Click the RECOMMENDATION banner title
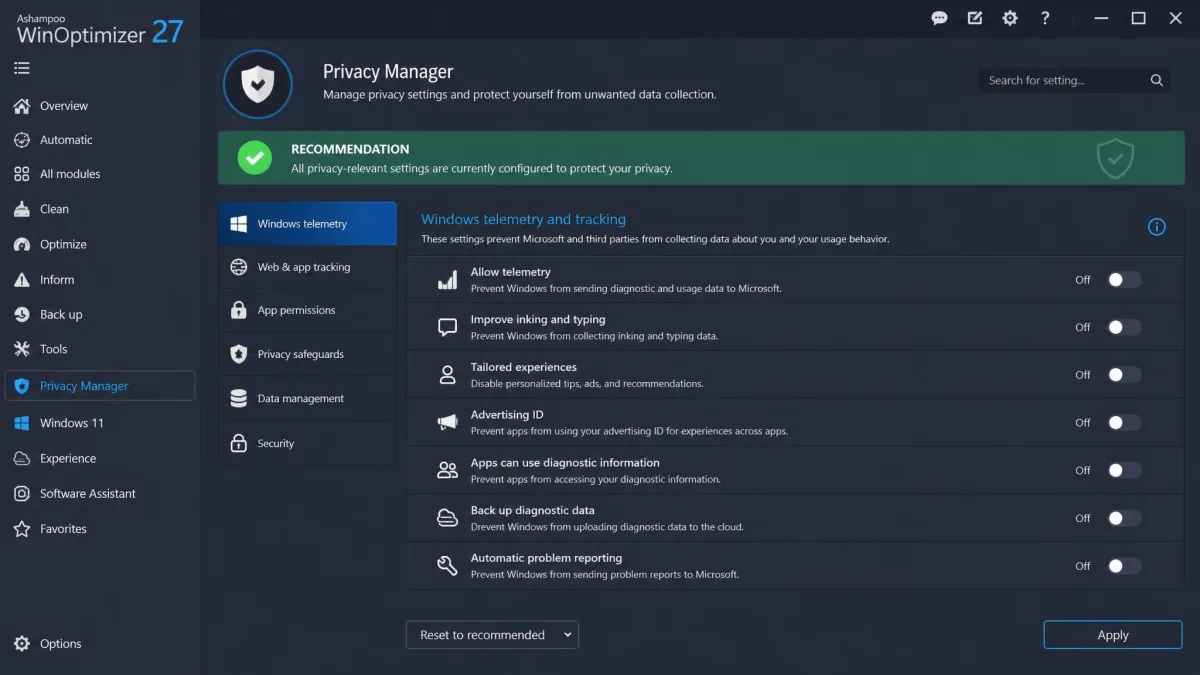 pyautogui.click(x=350, y=149)
